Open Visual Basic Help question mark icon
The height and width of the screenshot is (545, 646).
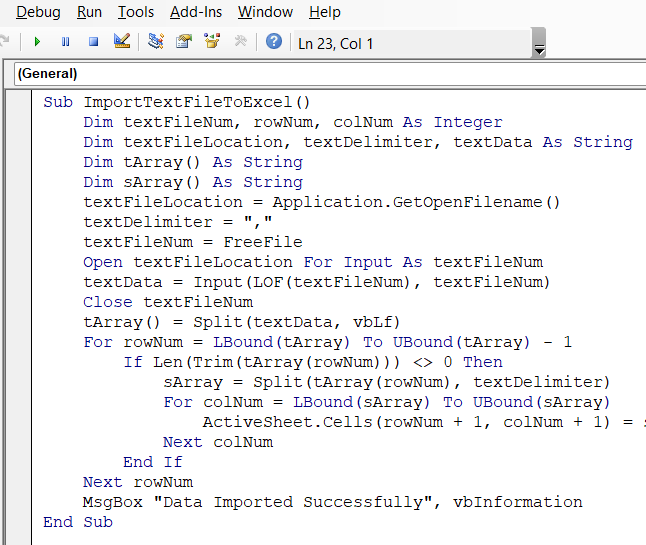pos(274,41)
